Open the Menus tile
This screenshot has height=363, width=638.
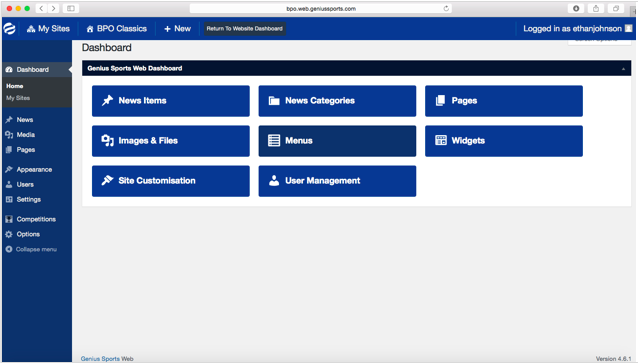click(x=337, y=141)
